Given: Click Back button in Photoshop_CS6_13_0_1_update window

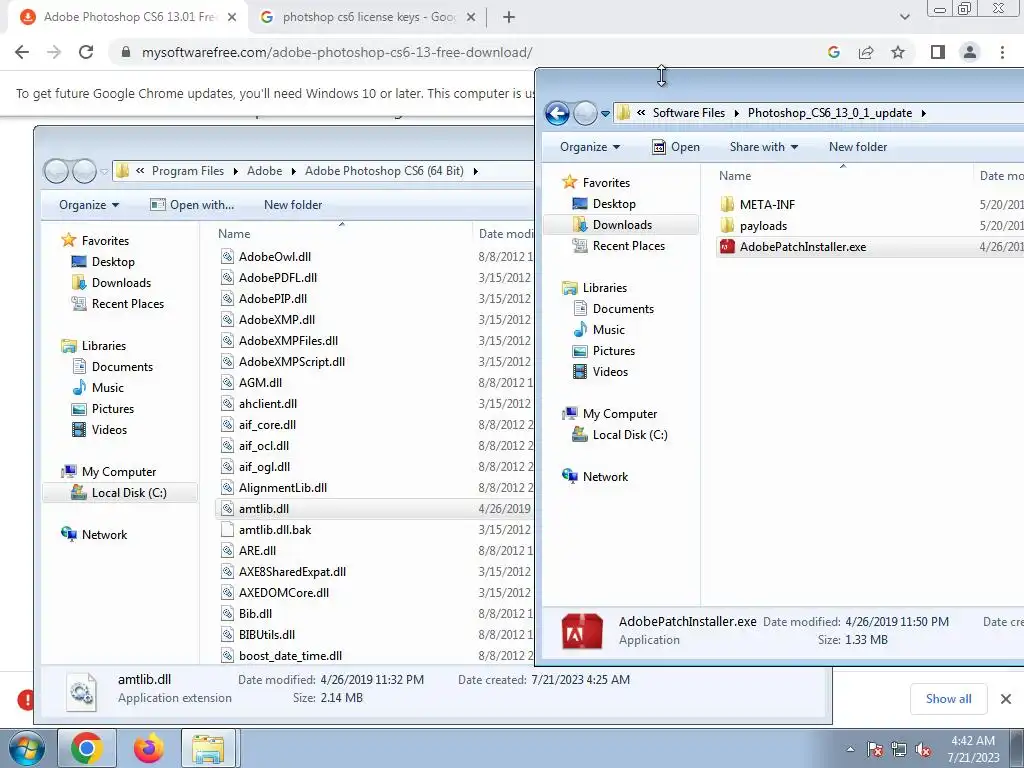Looking at the screenshot, I should coord(557,113).
